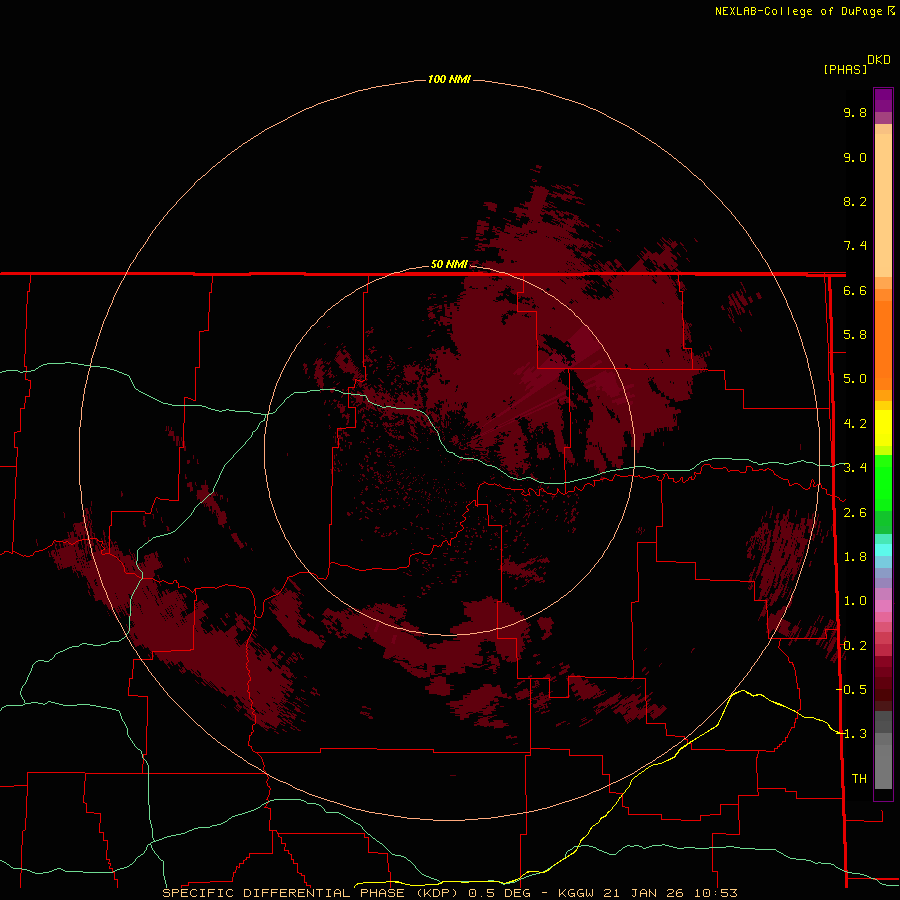Click the 1.8 value on the legend

[x=855, y=557]
